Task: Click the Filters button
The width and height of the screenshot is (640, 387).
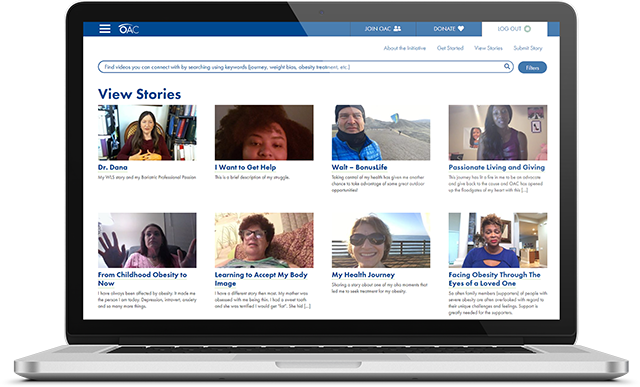Action: coord(532,67)
